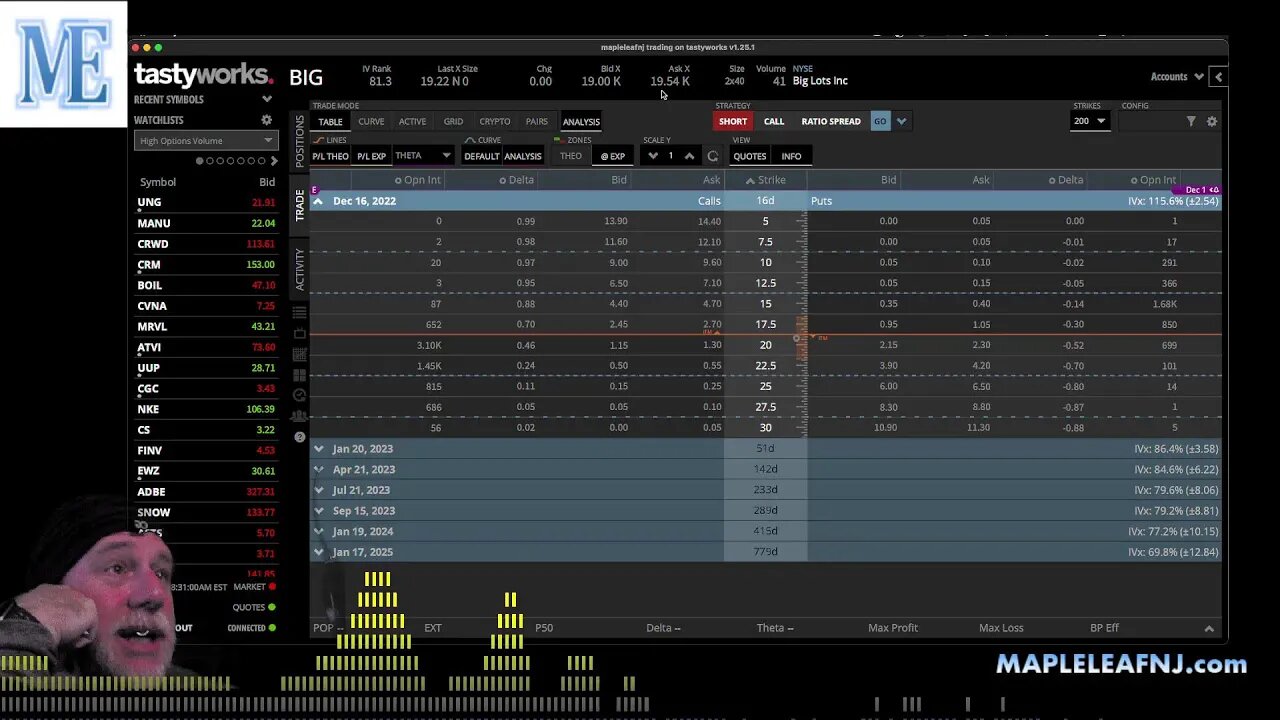
Task: Open the ACTIVITY vertical tab
Action: 299,269
